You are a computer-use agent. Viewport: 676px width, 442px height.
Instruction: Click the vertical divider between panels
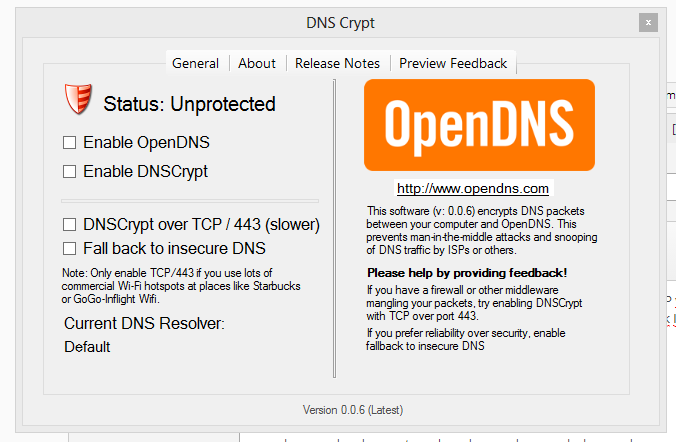[x=335, y=230]
